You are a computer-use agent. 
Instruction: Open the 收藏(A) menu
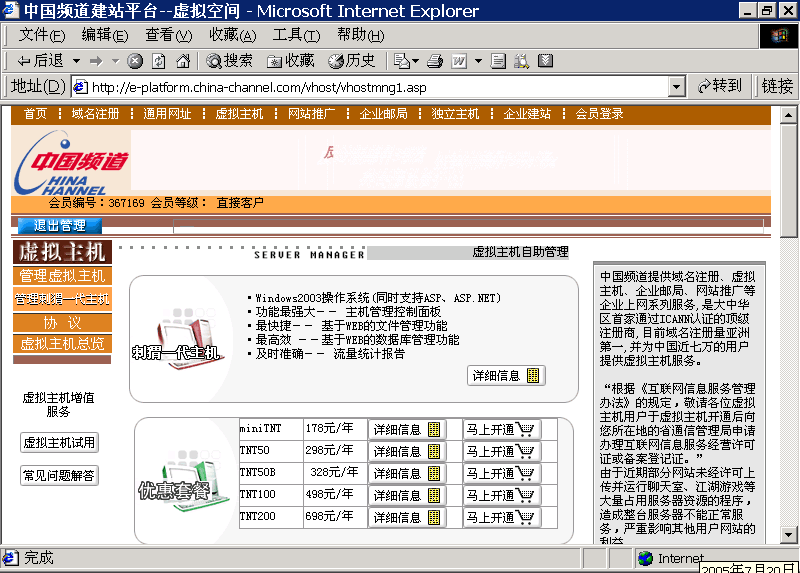click(x=233, y=35)
